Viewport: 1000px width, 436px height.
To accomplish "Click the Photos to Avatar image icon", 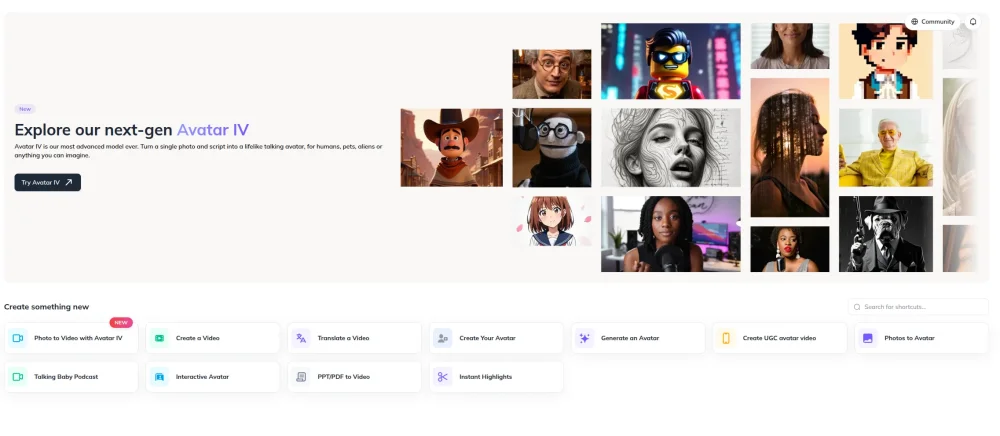I will pyautogui.click(x=867, y=338).
